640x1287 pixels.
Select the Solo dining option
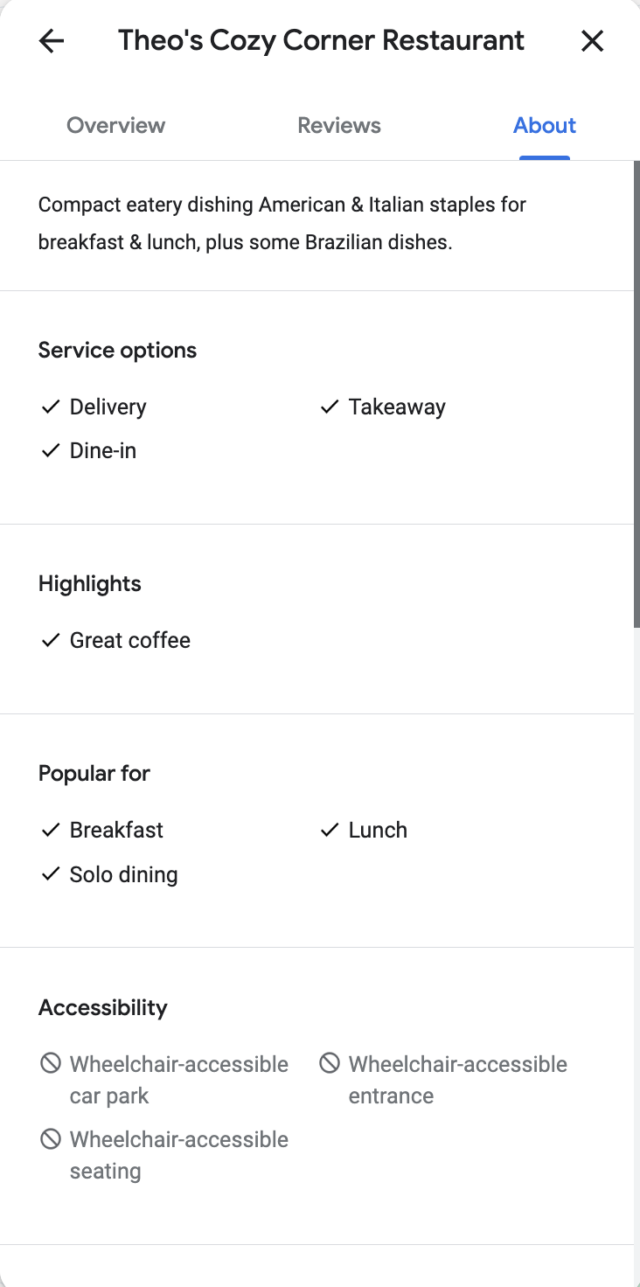[x=123, y=874]
